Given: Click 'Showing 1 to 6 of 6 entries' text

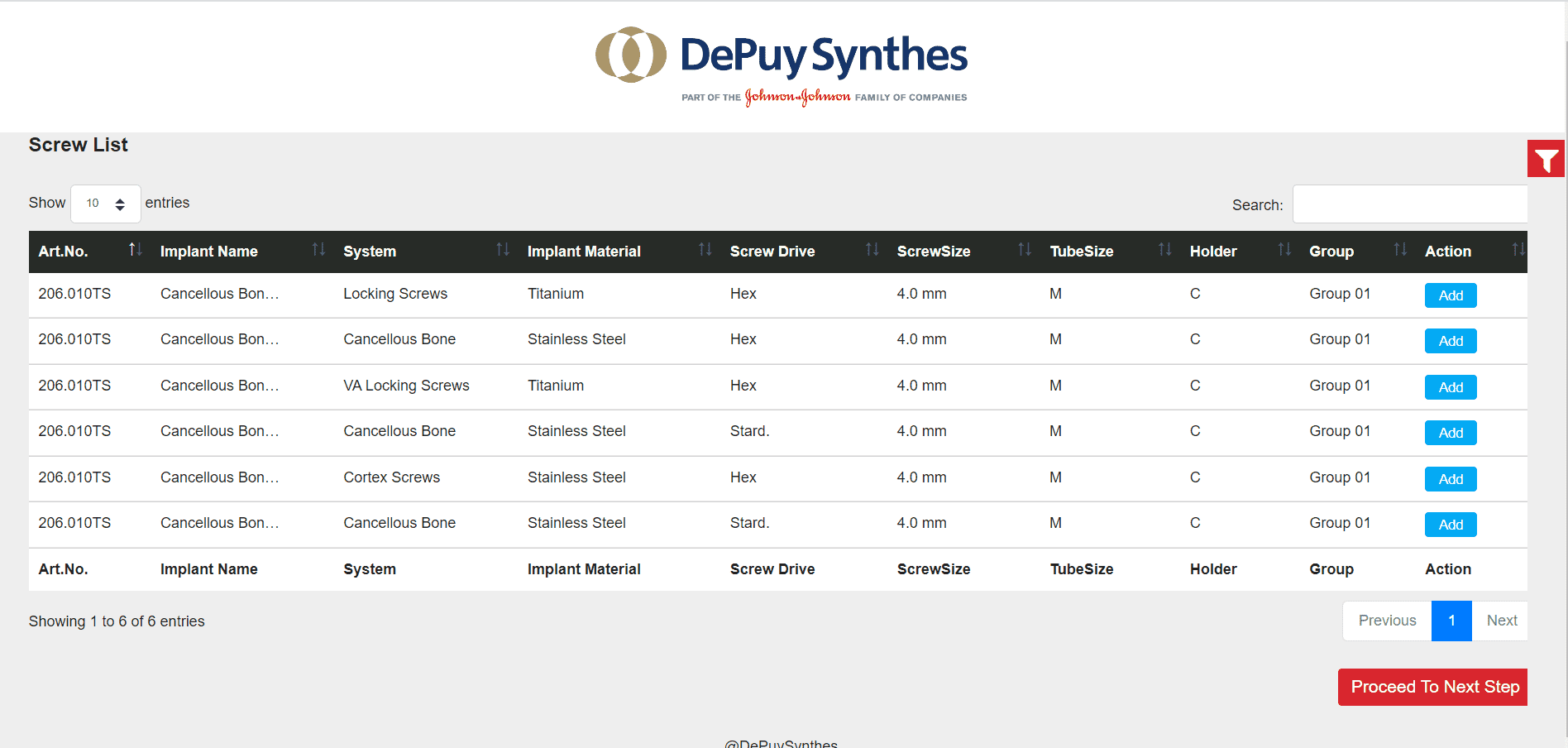Looking at the screenshot, I should (x=117, y=621).
